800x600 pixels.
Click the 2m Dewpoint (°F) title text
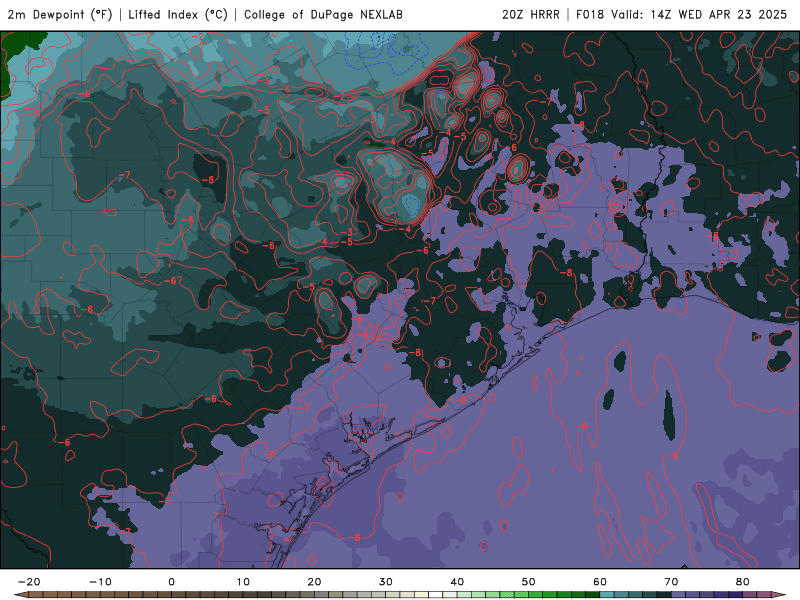pos(60,14)
